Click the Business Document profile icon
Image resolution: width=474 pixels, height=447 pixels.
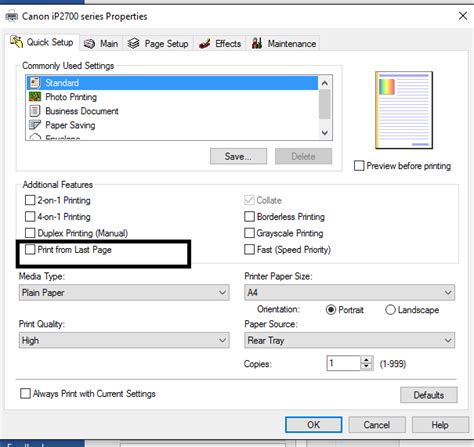click(x=35, y=111)
